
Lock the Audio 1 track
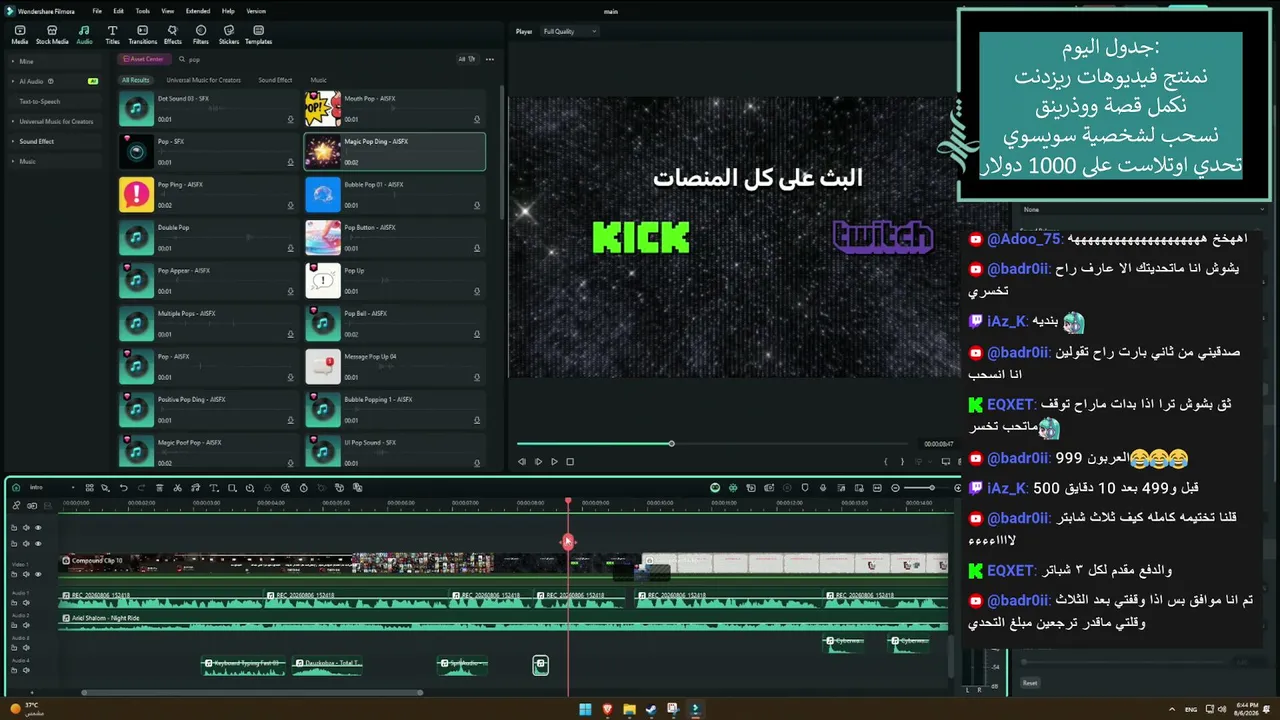(x=14, y=603)
